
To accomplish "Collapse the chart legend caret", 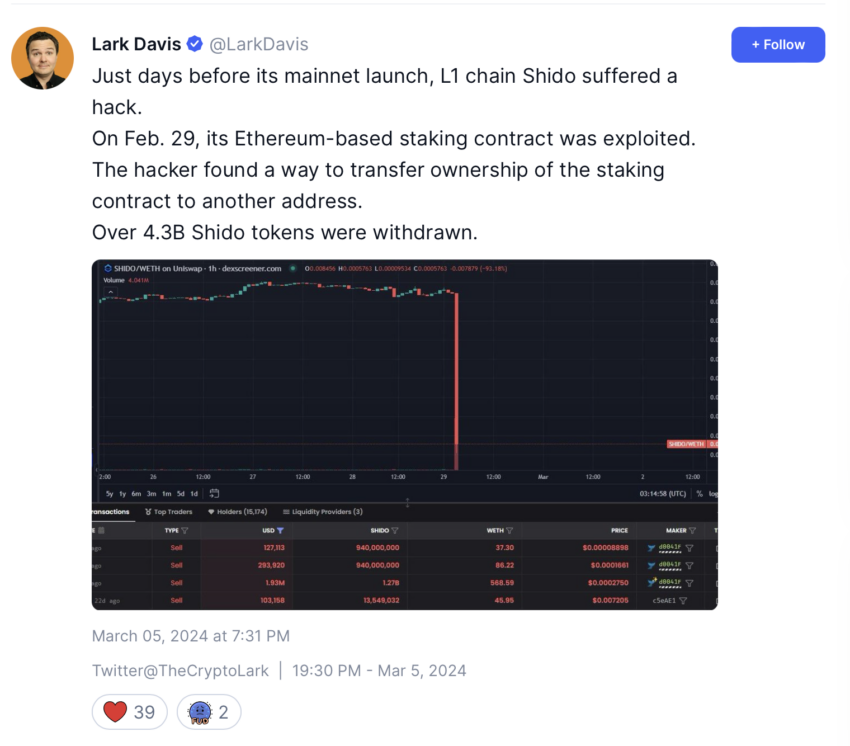I will point(111,292).
